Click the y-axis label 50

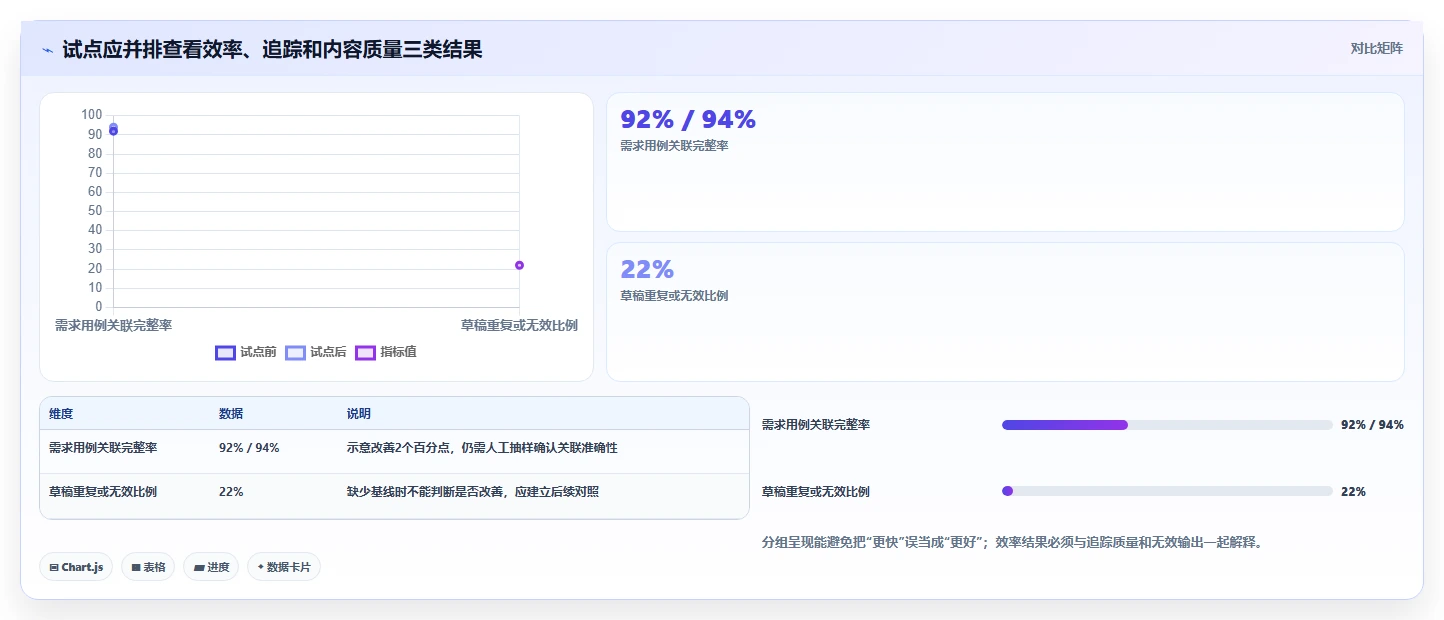click(x=95, y=211)
